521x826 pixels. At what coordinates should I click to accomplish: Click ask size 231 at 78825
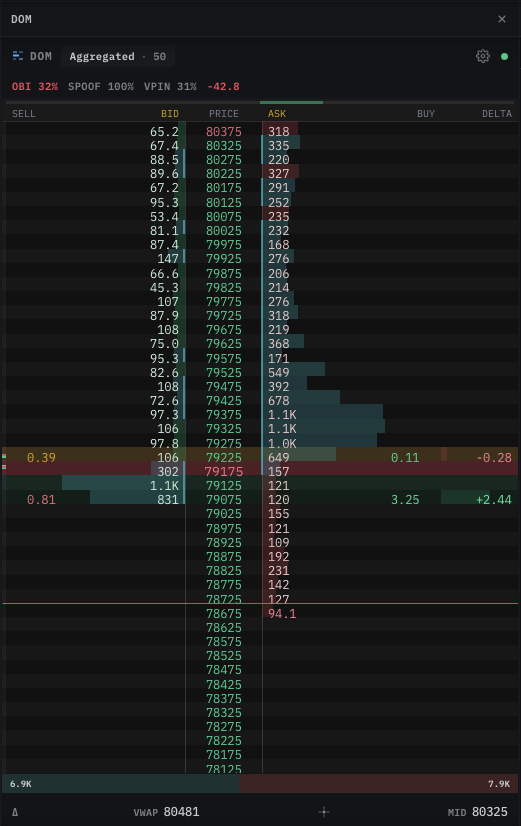[279, 571]
